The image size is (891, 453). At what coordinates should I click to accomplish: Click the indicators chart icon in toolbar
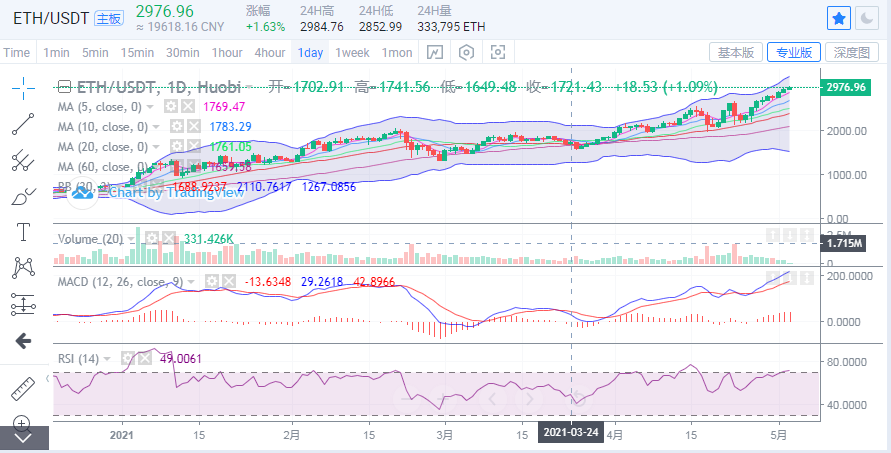(435, 53)
